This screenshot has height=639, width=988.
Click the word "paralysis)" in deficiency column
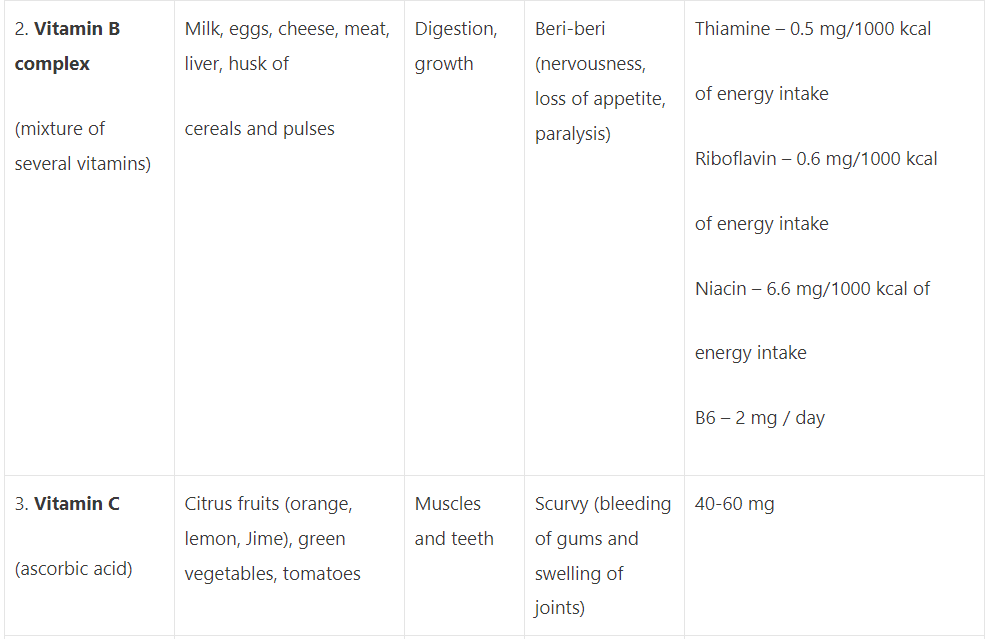pyautogui.click(x=572, y=134)
